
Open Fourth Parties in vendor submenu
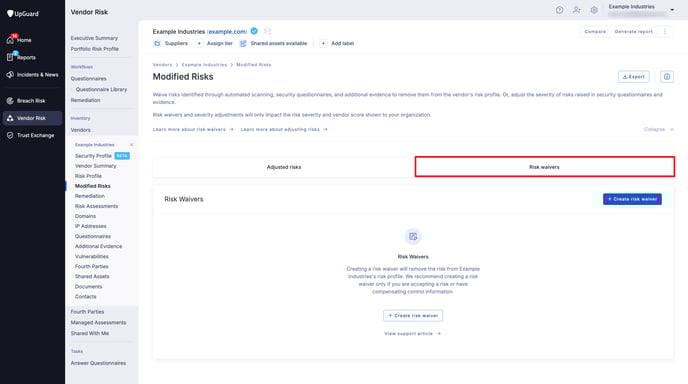click(x=92, y=267)
